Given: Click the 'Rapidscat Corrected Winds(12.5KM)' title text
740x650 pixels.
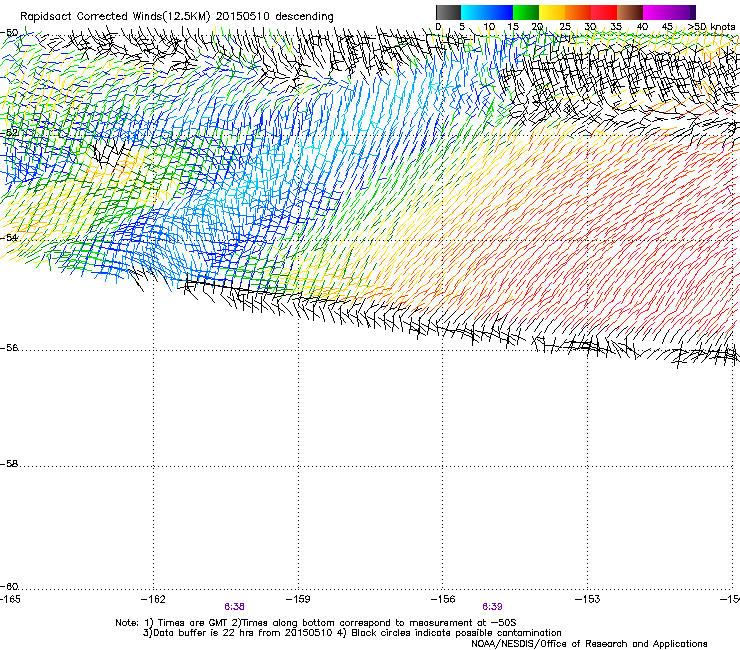Looking at the screenshot, I should pos(115,17).
